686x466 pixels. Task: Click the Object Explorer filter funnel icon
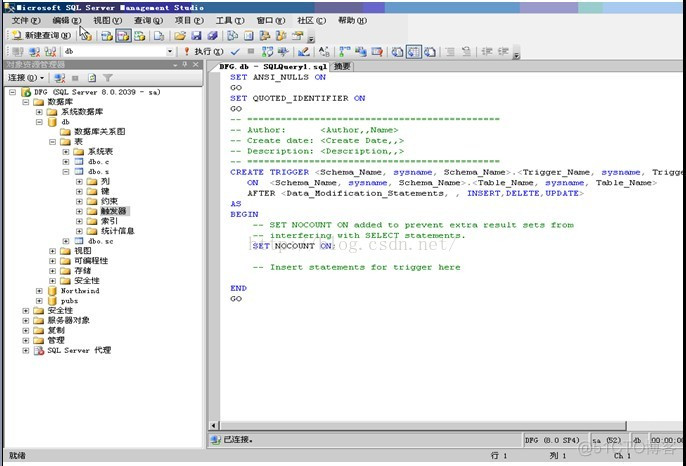click(x=108, y=78)
